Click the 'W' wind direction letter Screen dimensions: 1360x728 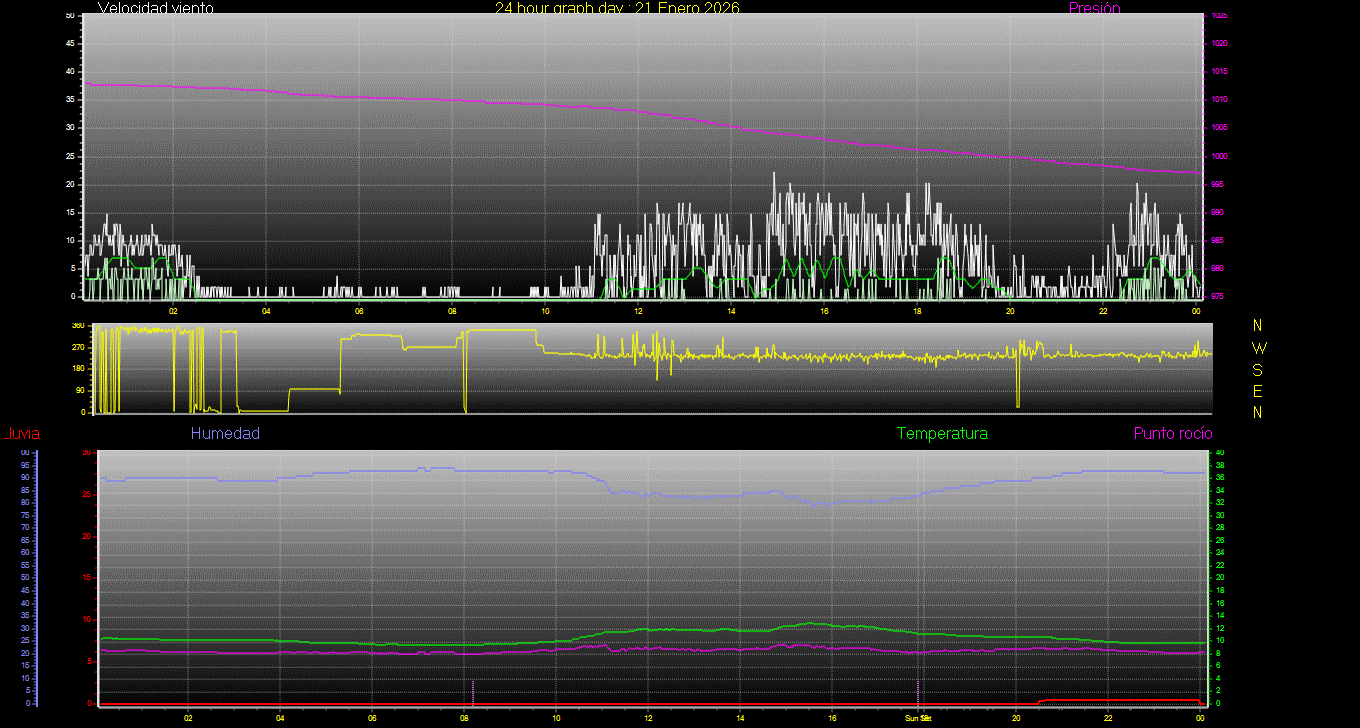coord(1258,348)
